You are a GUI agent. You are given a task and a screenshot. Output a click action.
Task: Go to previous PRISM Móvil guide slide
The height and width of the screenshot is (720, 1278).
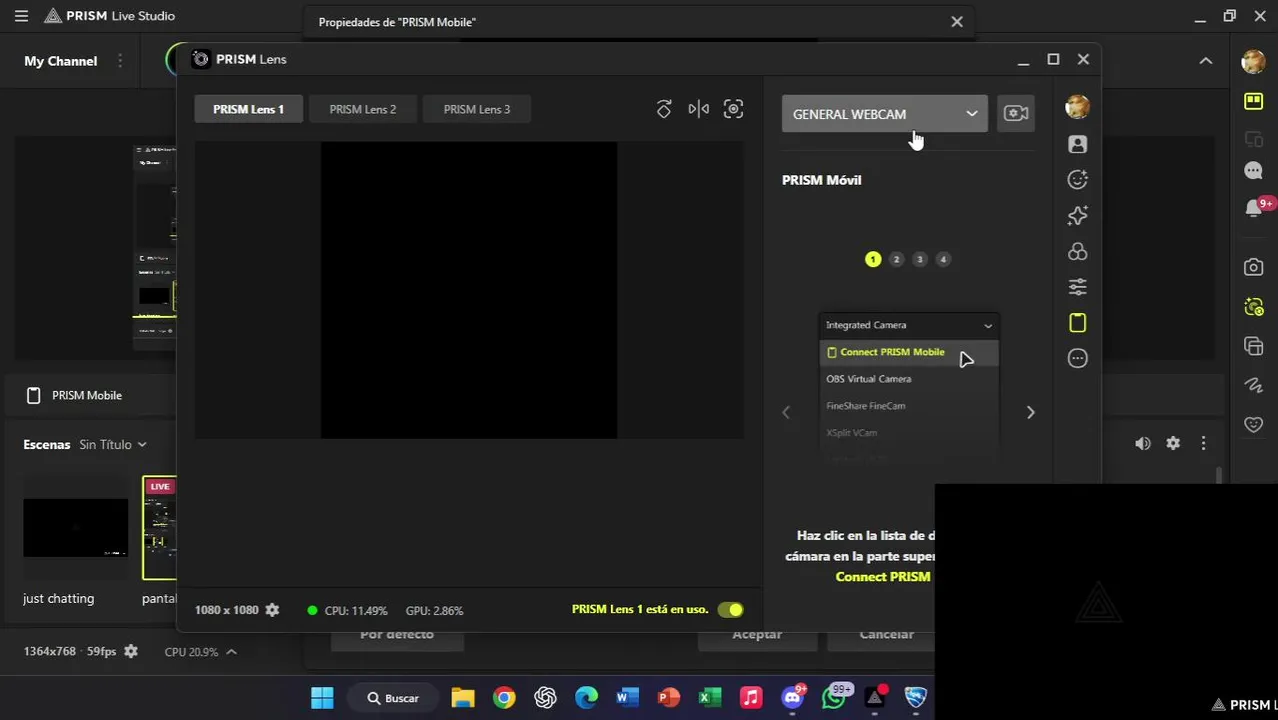coord(786,412)
